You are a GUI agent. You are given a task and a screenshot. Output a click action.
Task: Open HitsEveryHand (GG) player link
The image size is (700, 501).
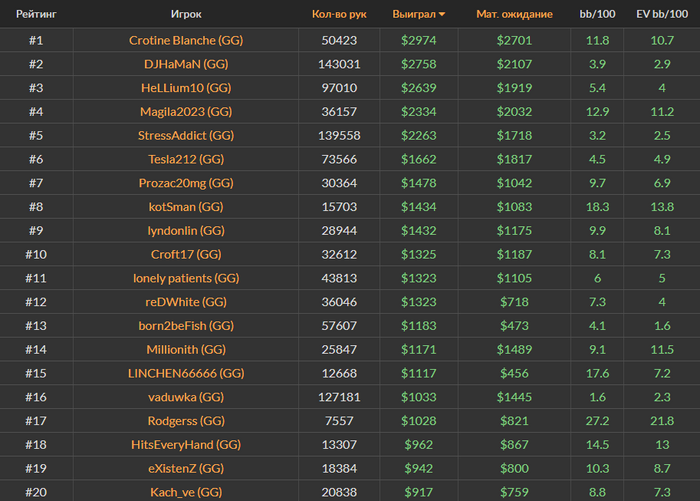(186, 444)
